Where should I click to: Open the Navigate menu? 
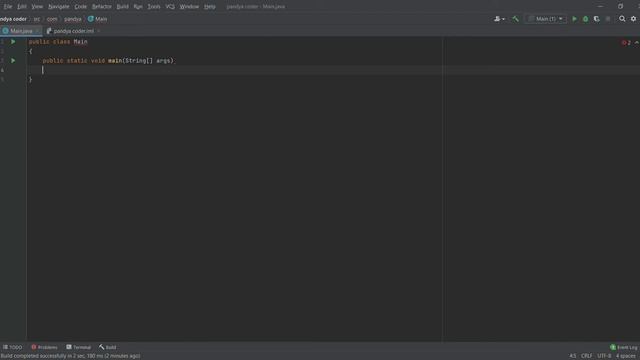point(58,7)
